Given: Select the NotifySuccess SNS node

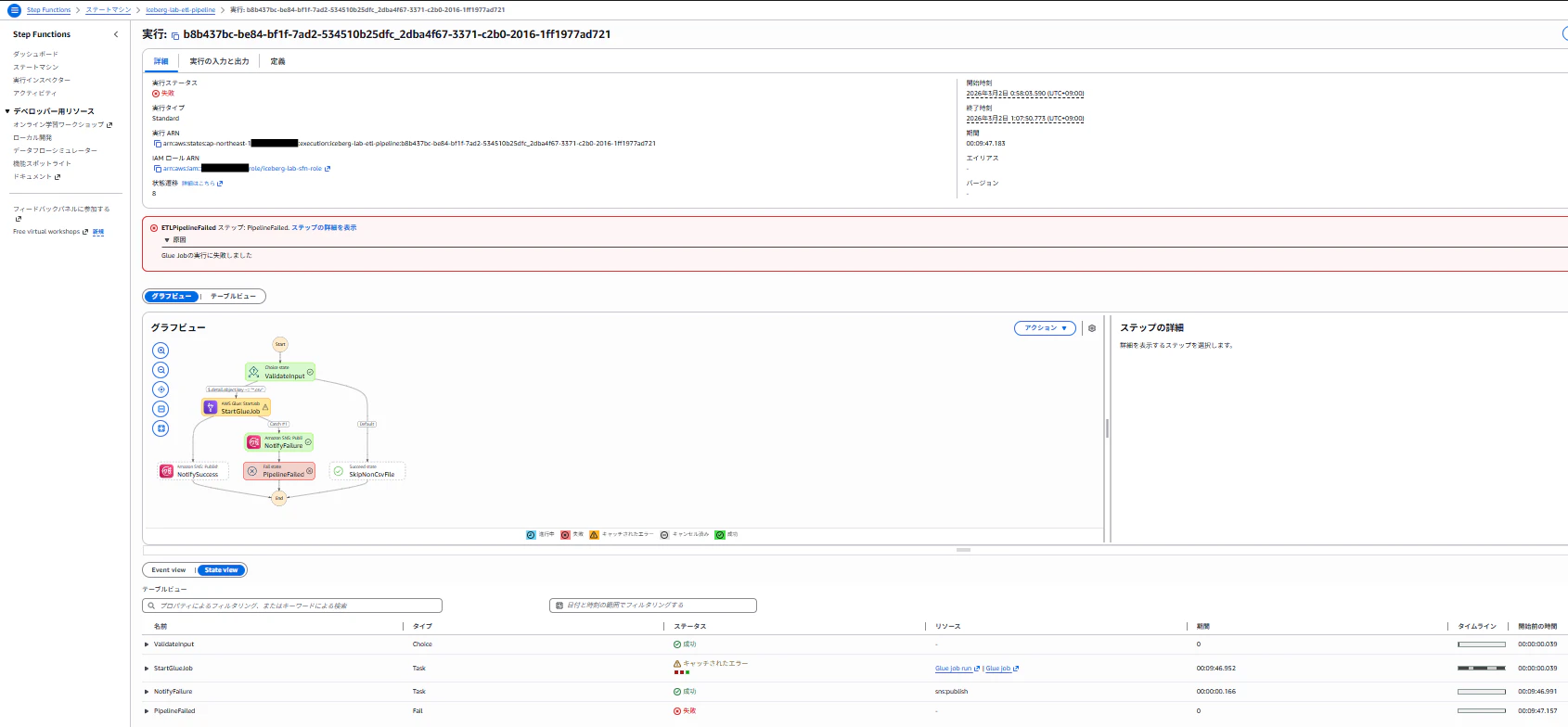Looking at the screenshot, I should pos(193,471).
